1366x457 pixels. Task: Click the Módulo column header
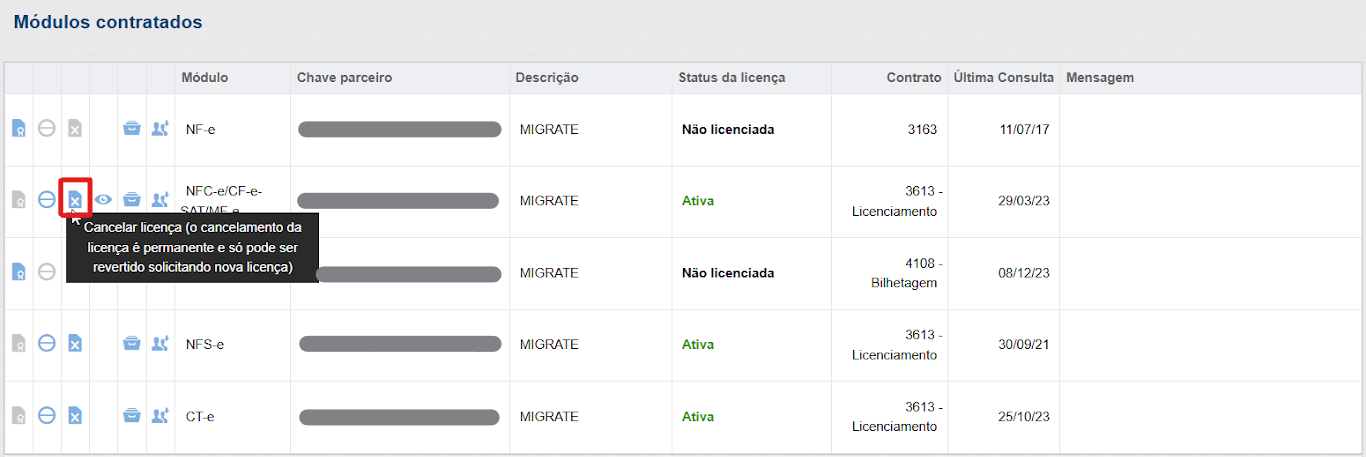[204, 78]
